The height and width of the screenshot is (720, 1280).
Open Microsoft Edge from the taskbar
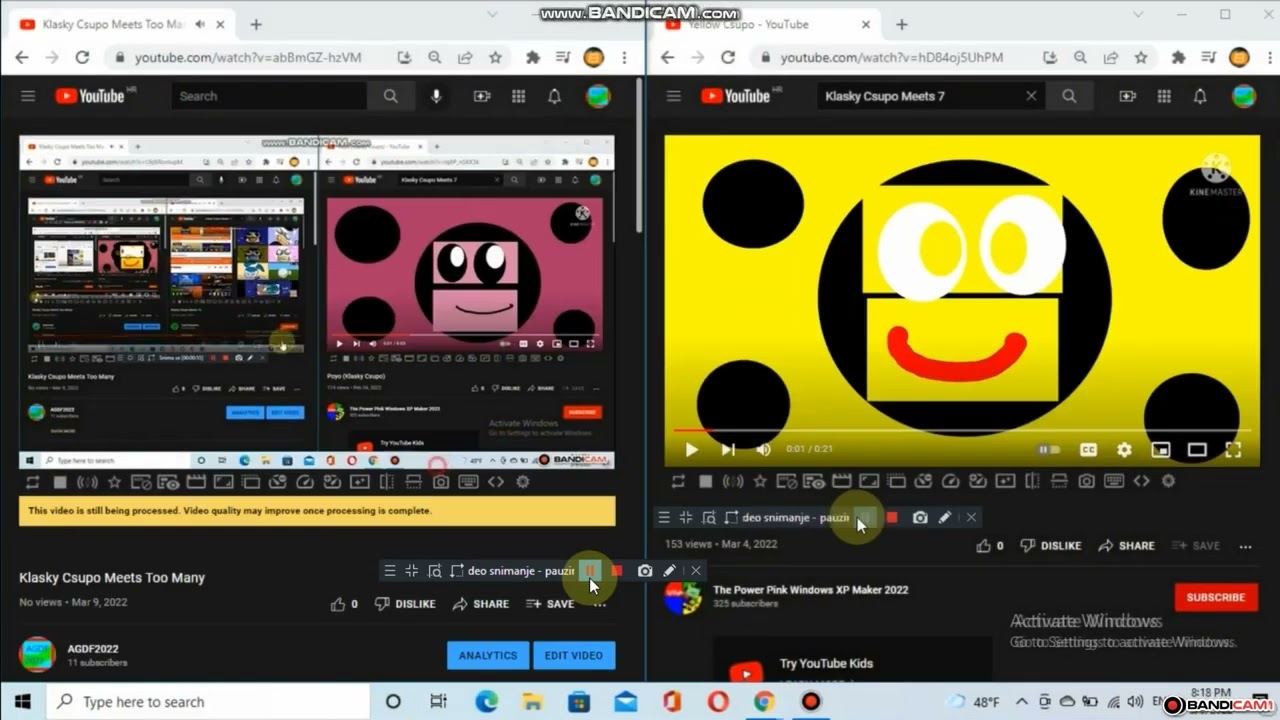(x=486, y=702)
